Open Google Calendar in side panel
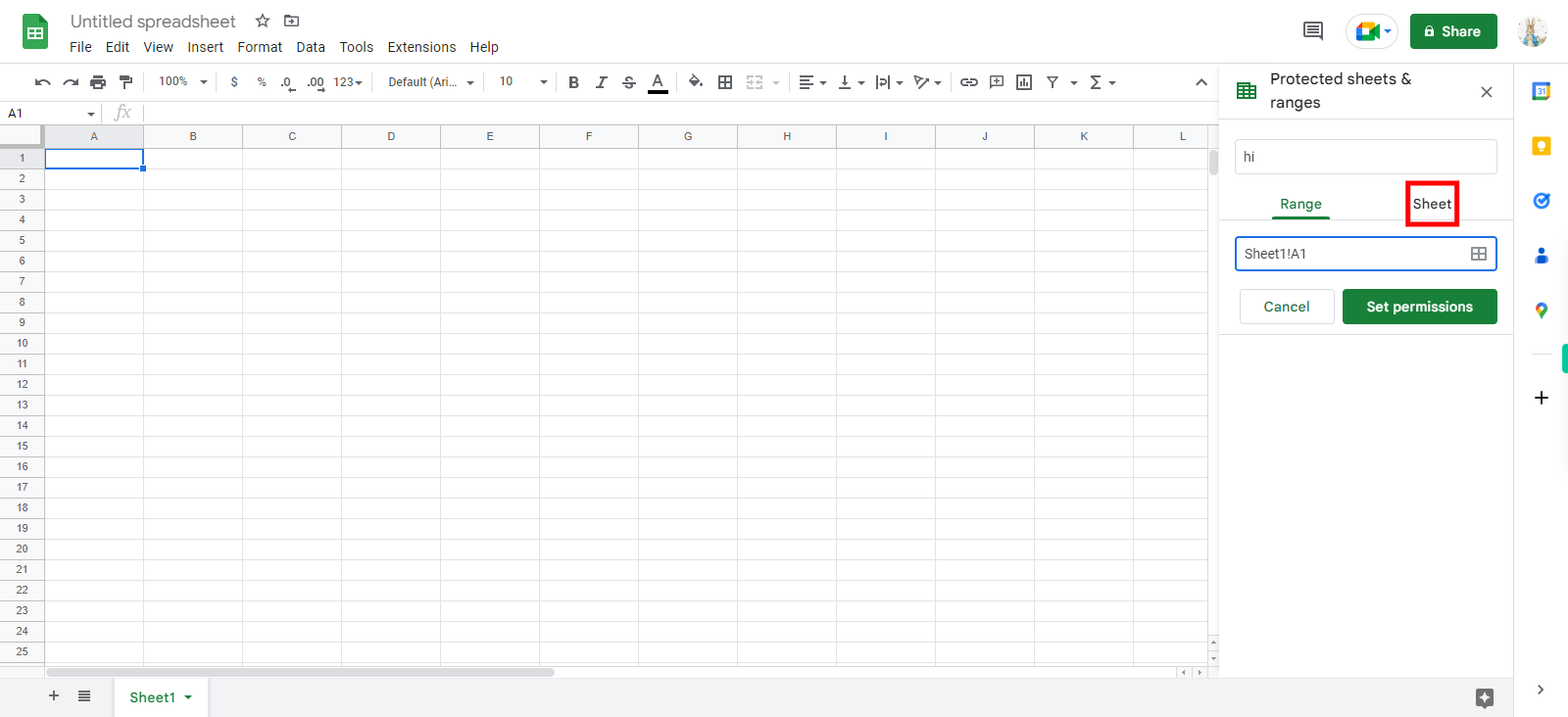 click(x=1542, y=91)
